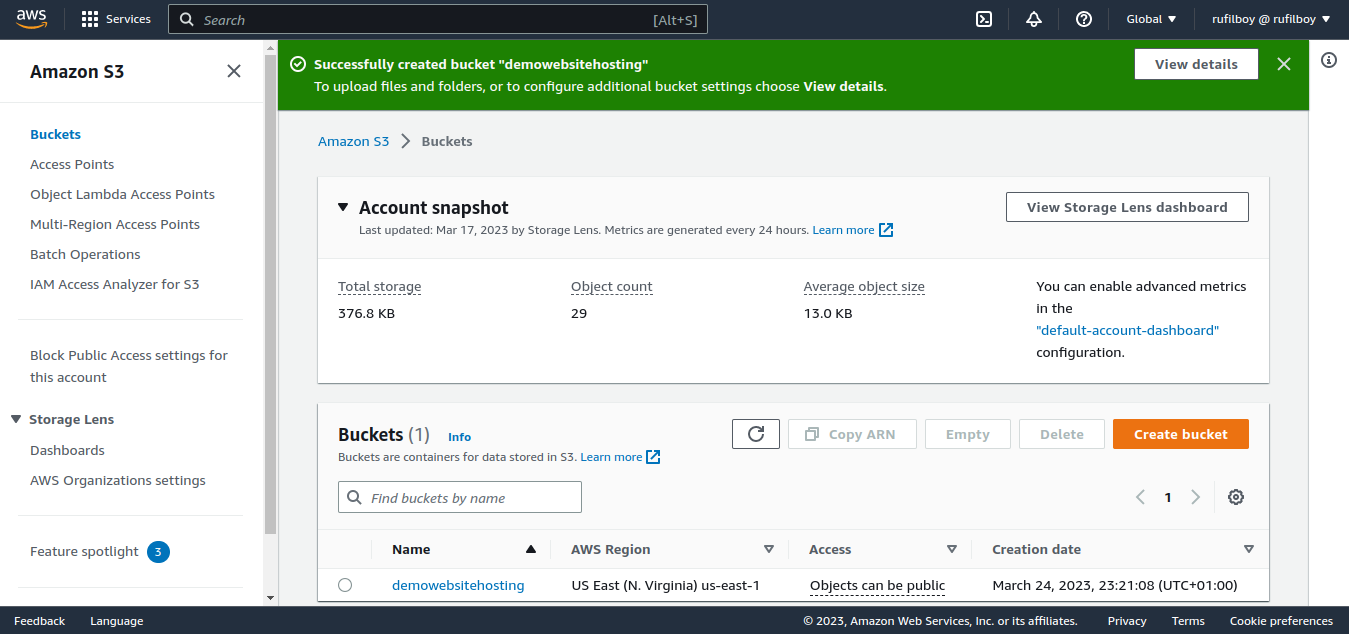The width and height of the screenshot is (1349, 634).
Task: Open Privacy footer link
Action: coord(1127,621)
